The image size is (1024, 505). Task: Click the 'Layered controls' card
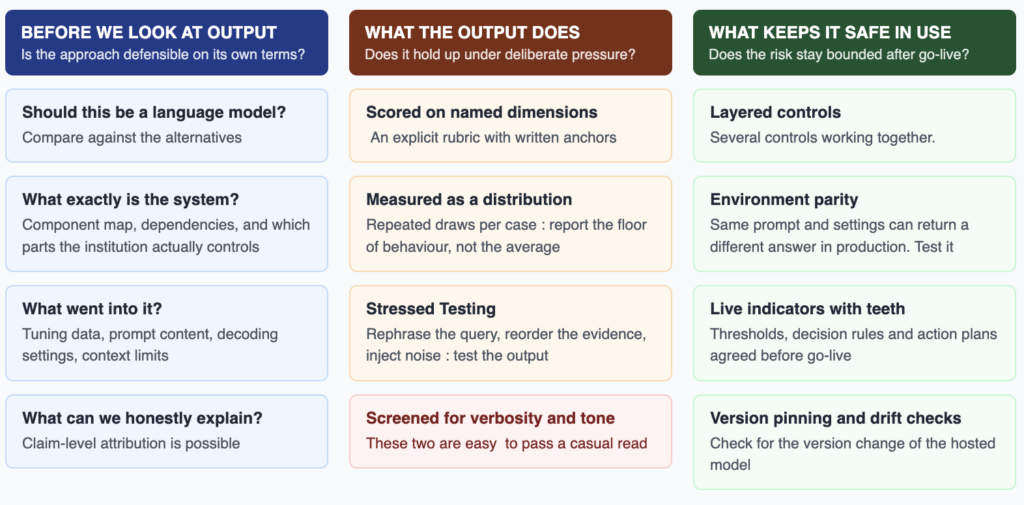pos(854,125)
